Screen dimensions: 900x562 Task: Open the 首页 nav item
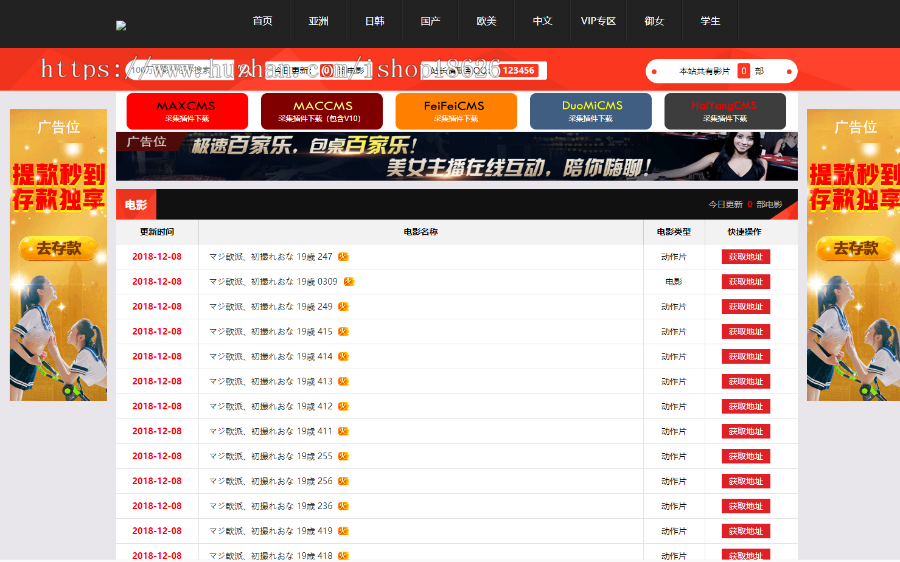(262, 21)
